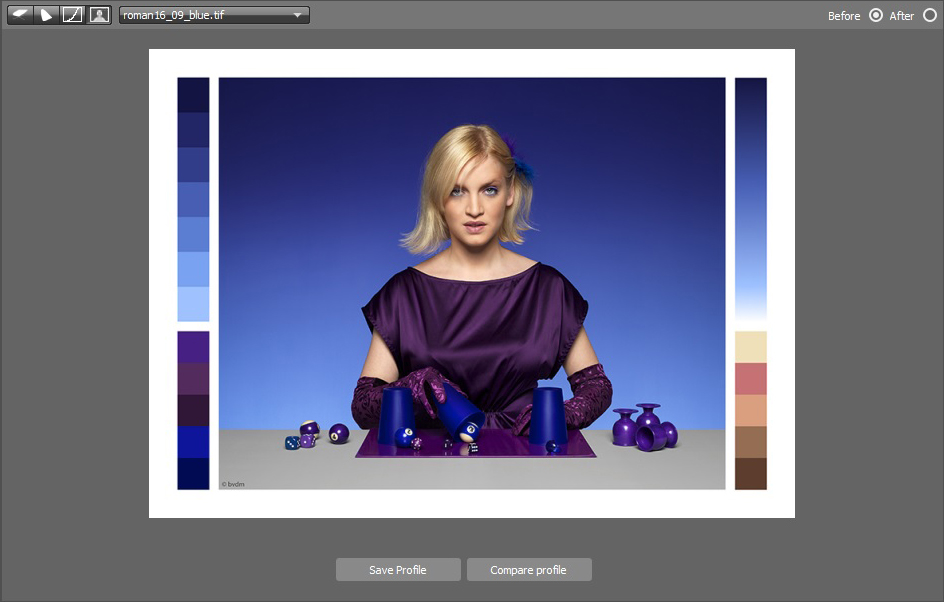Click the darkest navy swatch at top left

(193, 95)
